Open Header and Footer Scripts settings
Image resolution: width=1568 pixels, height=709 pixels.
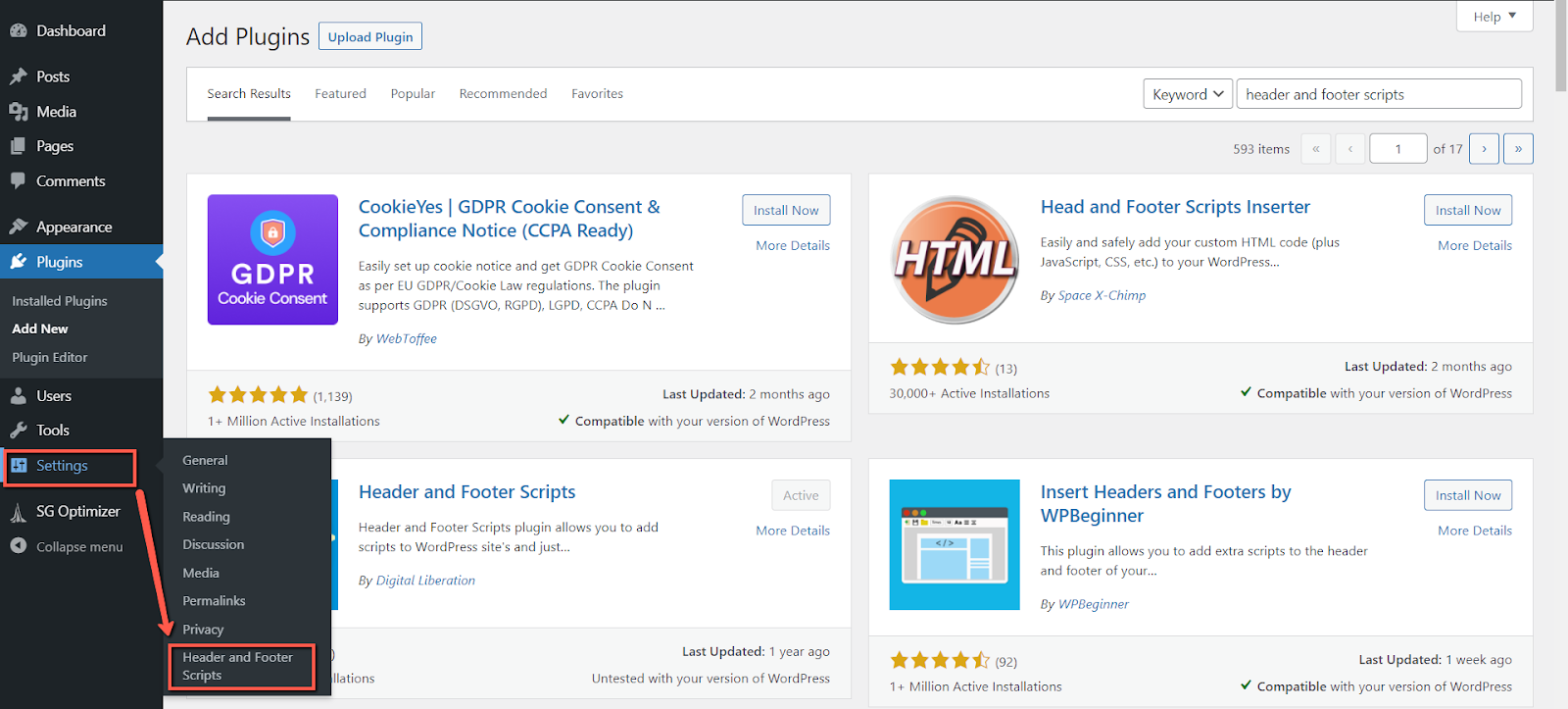[237, 666]
